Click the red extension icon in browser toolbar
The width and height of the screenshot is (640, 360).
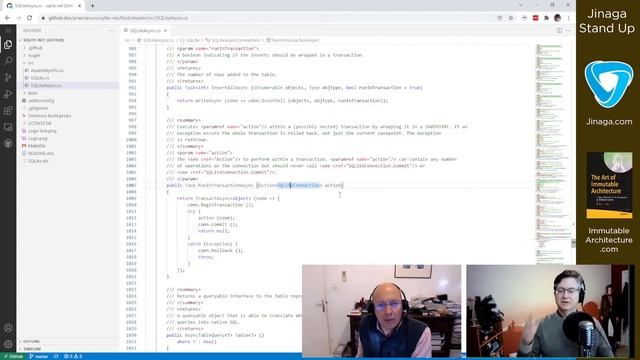point(536,18)
